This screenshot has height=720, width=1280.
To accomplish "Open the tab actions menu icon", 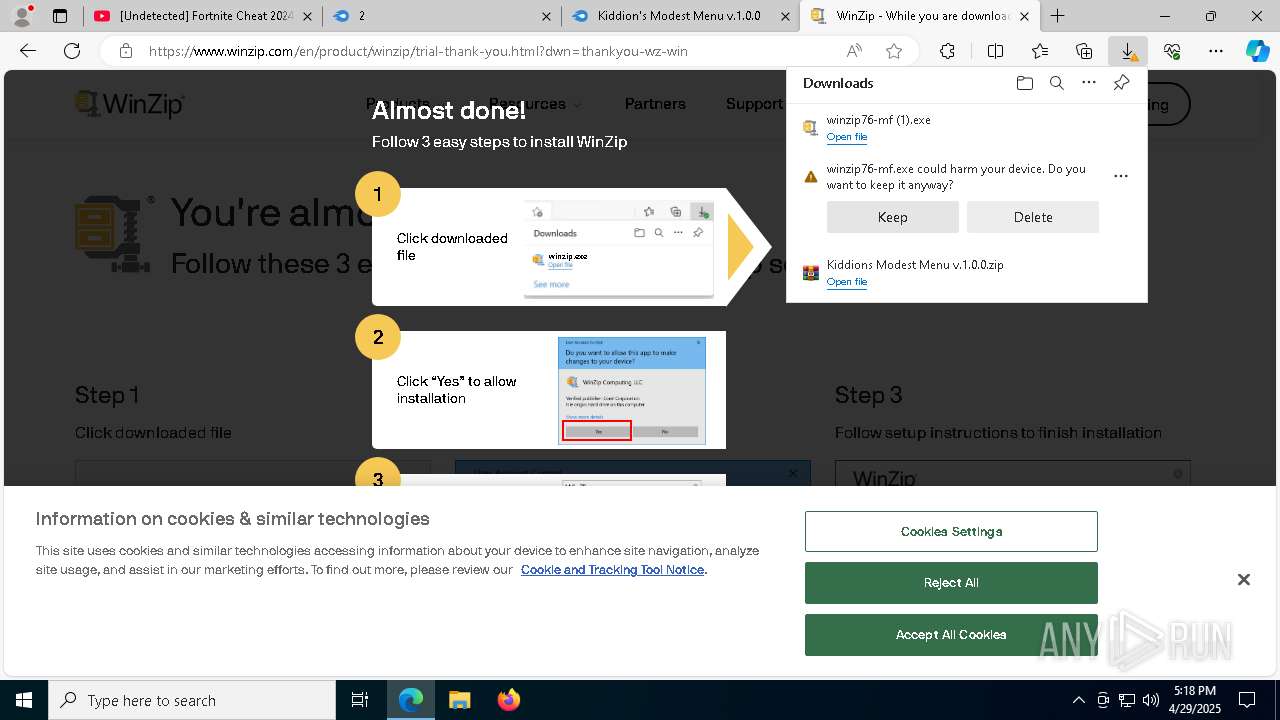I will [x=60, y=16].
